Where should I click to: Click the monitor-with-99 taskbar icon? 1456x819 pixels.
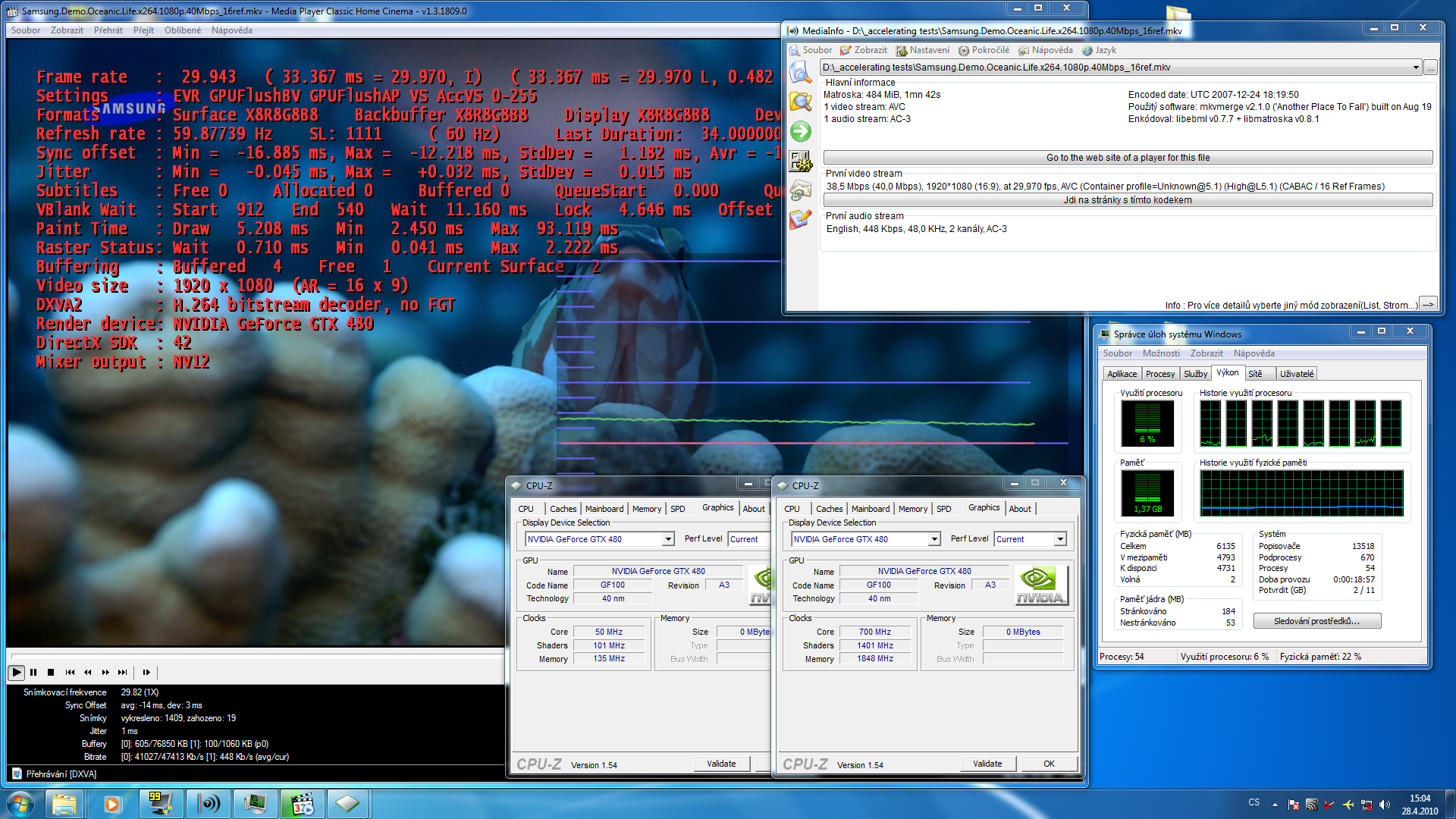pos(161,804)
